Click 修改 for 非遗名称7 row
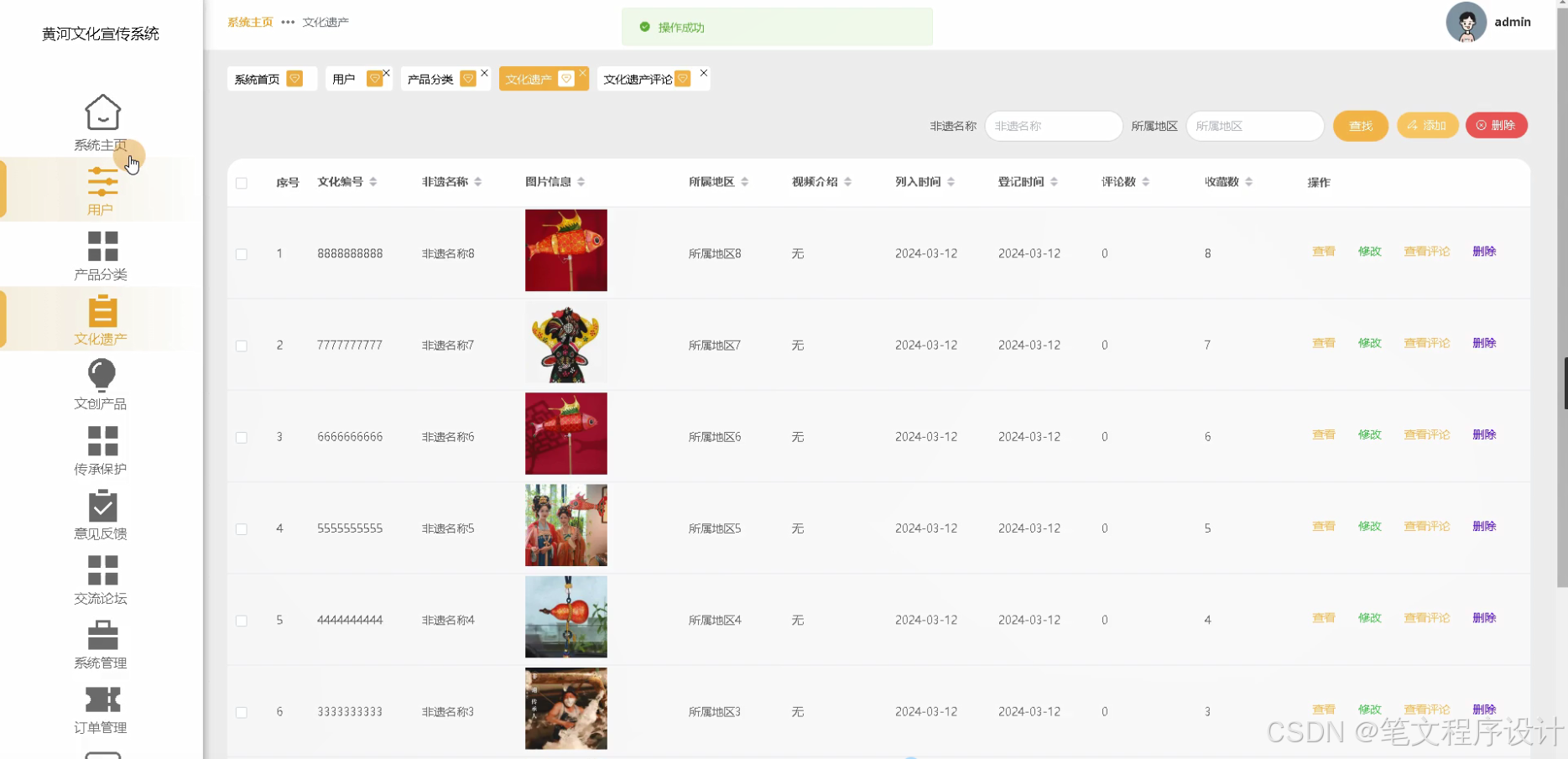The width and height of the screenshot is (1568, 759). [x=1369, y=343]
